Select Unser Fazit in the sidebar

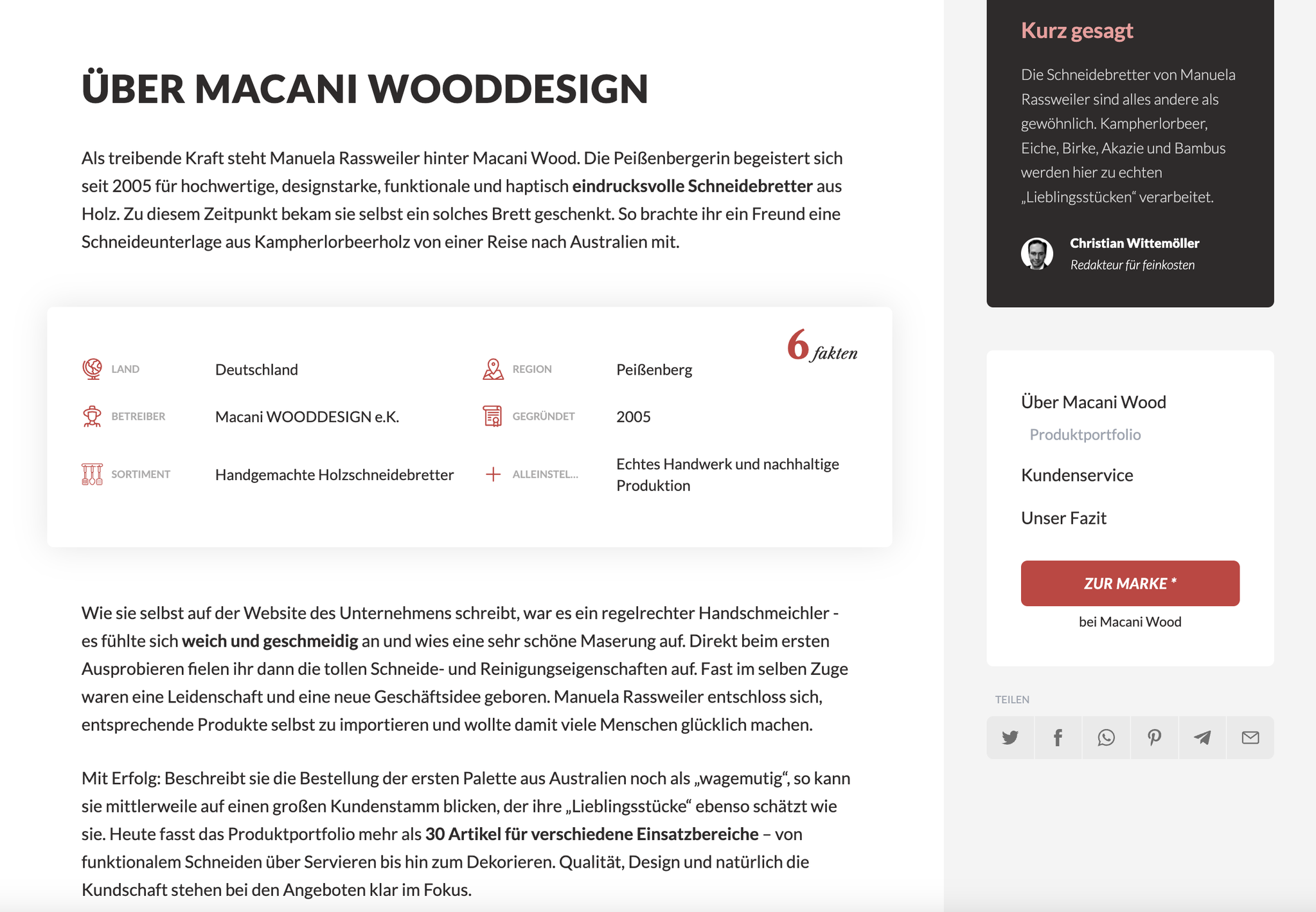tap(1063, 518)
